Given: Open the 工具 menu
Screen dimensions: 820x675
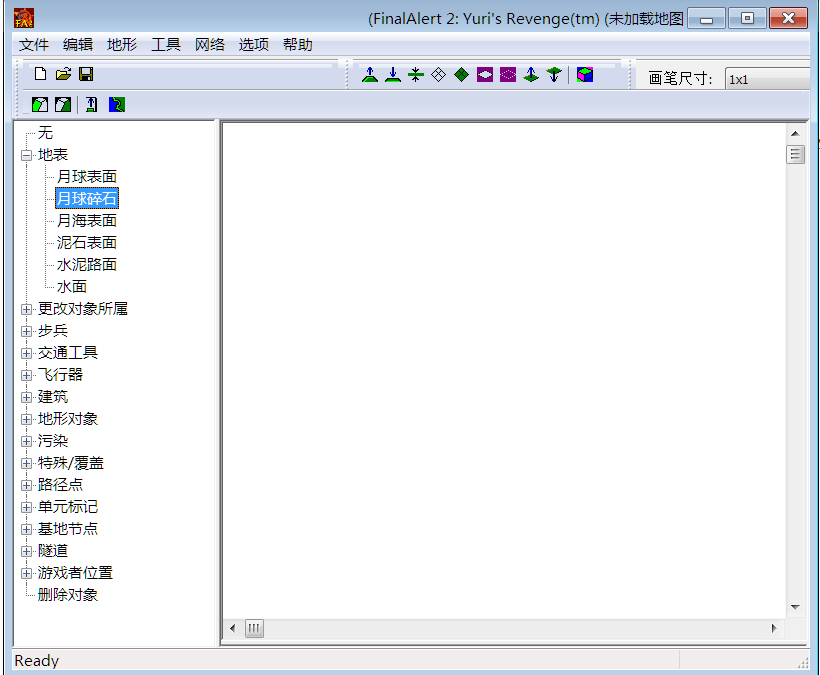Looking at the screenshot, I should (166, 44).
